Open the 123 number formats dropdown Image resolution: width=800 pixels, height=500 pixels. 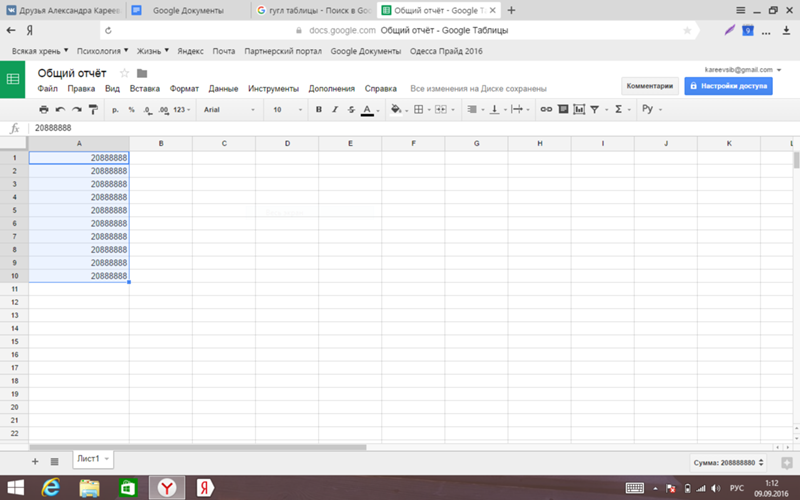tap(182, 109)
